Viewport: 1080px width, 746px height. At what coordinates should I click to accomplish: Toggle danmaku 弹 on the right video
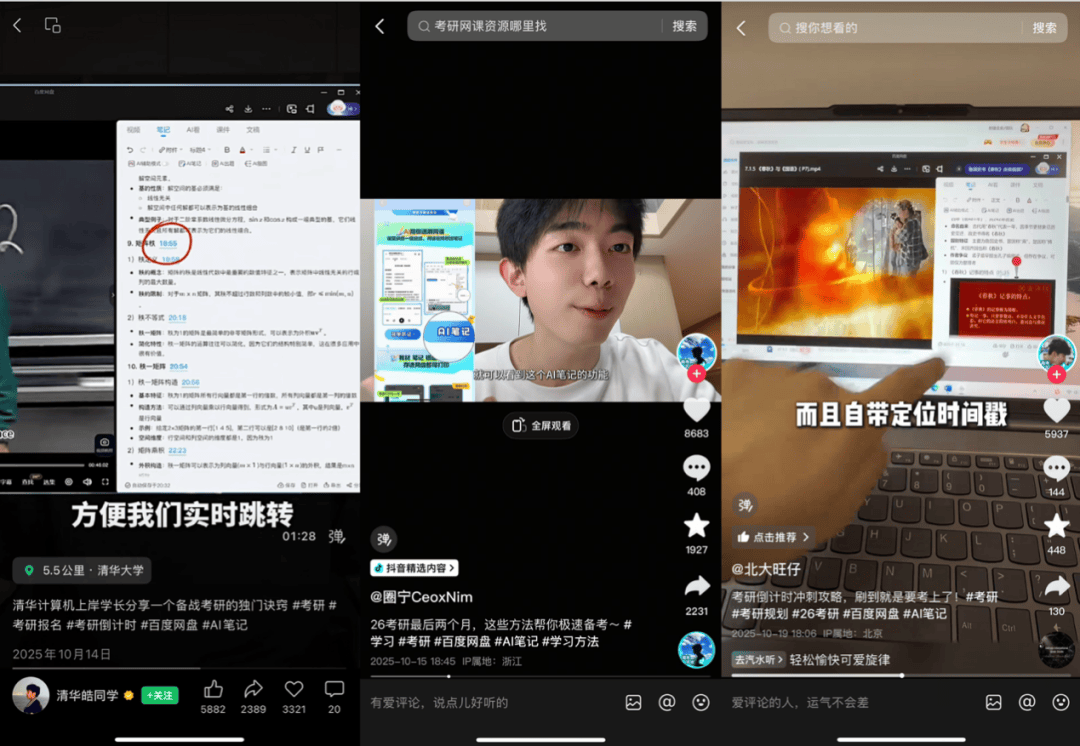(x=745, y=506)
